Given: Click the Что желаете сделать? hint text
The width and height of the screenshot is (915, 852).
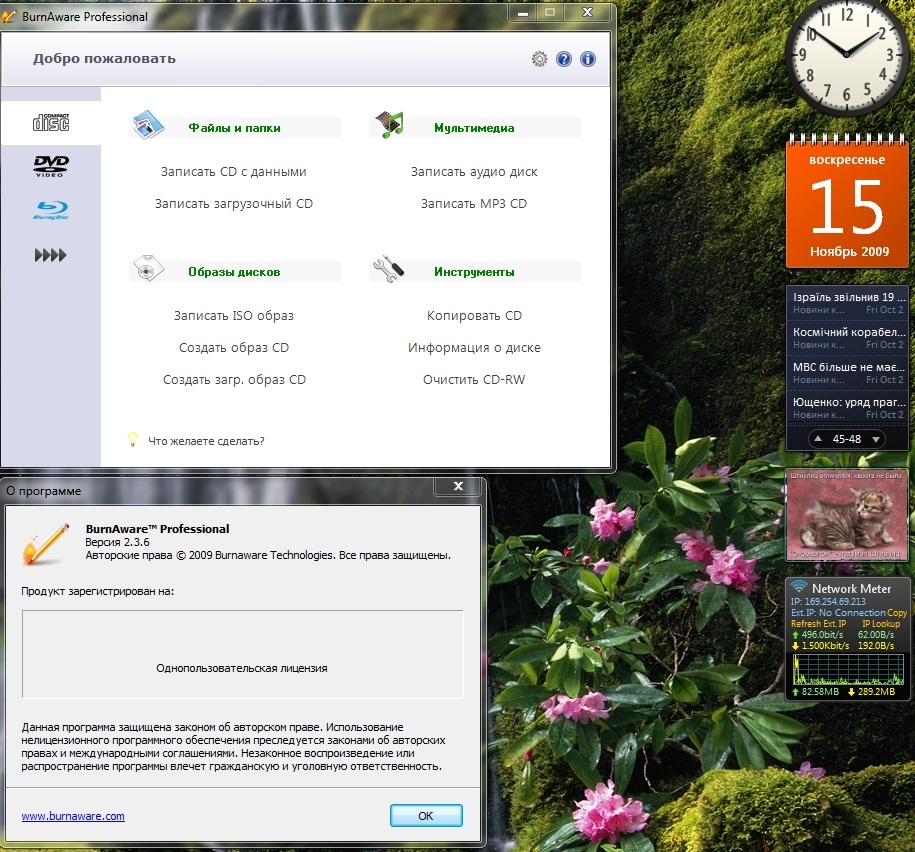Looking at the screenshot, I should pos(206,441).
